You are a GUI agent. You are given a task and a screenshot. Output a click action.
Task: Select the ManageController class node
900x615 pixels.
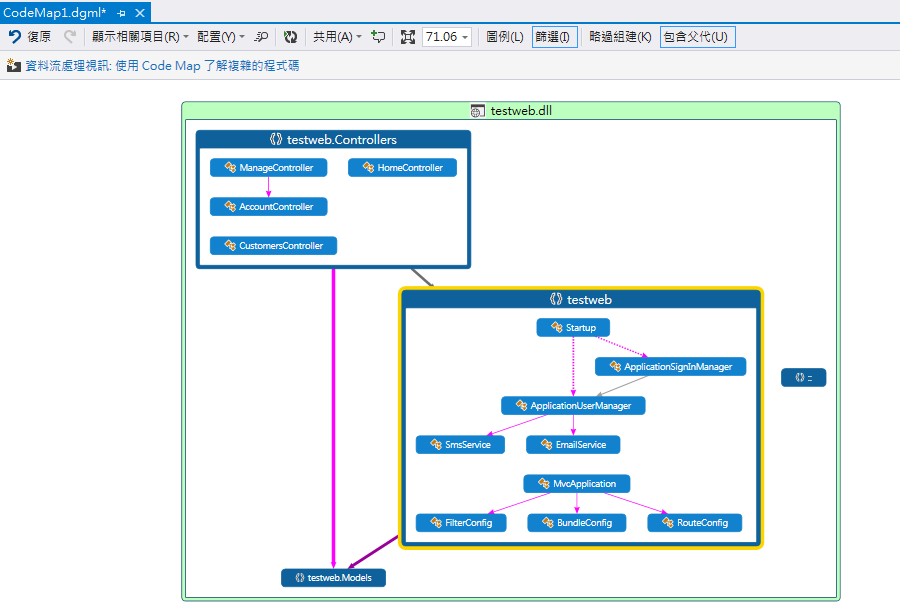[x=269, y=168]
